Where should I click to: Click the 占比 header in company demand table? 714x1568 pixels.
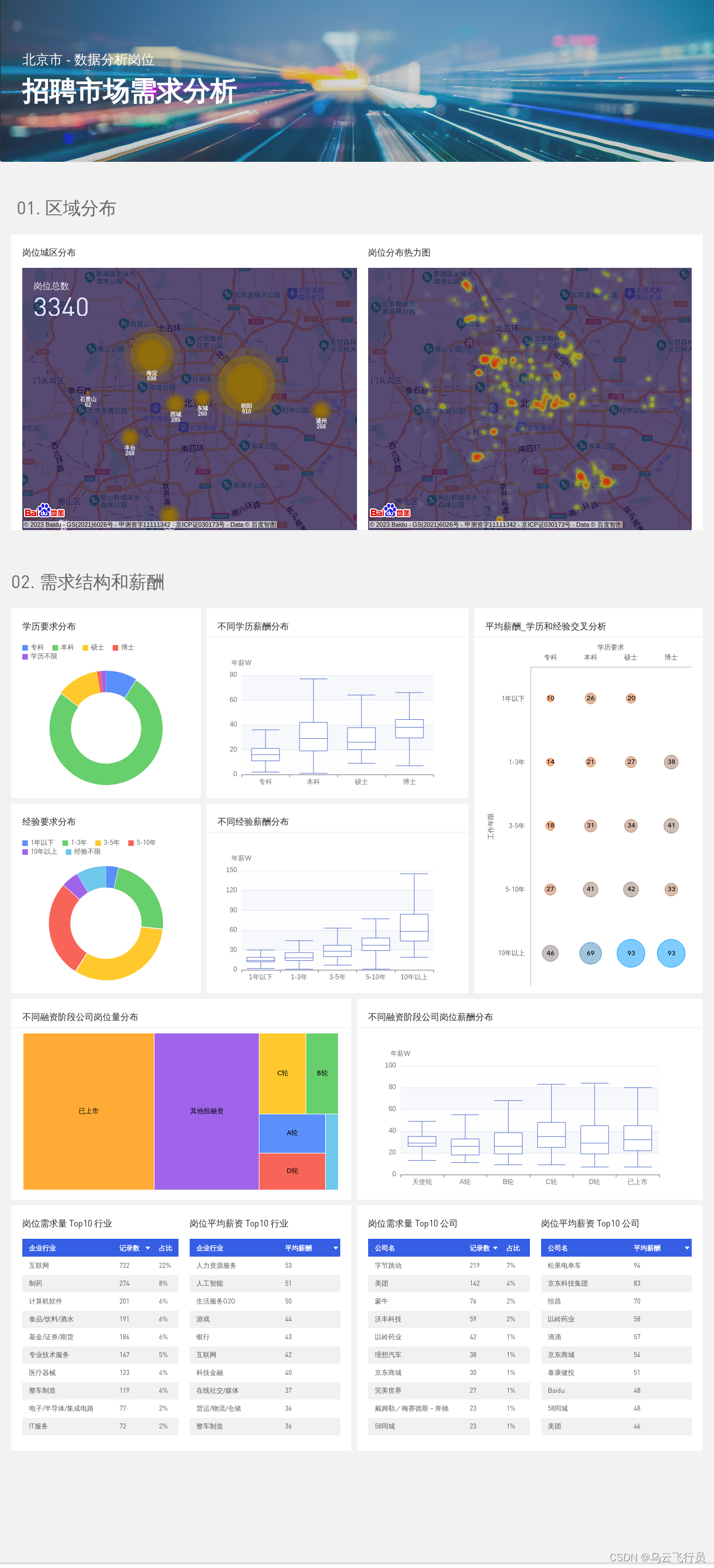(513, 1248)
